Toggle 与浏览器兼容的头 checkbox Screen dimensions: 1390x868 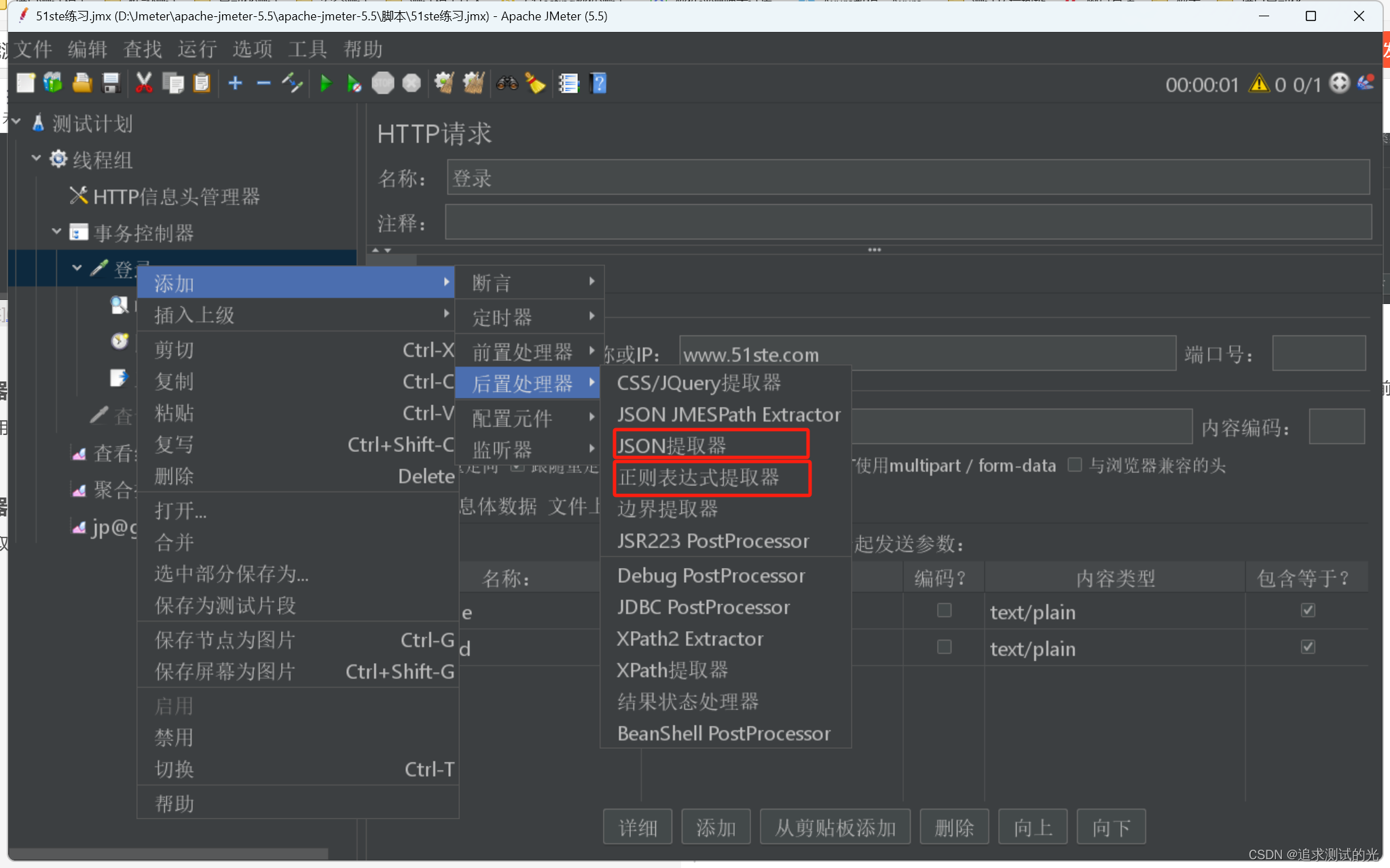[1074, 465]
